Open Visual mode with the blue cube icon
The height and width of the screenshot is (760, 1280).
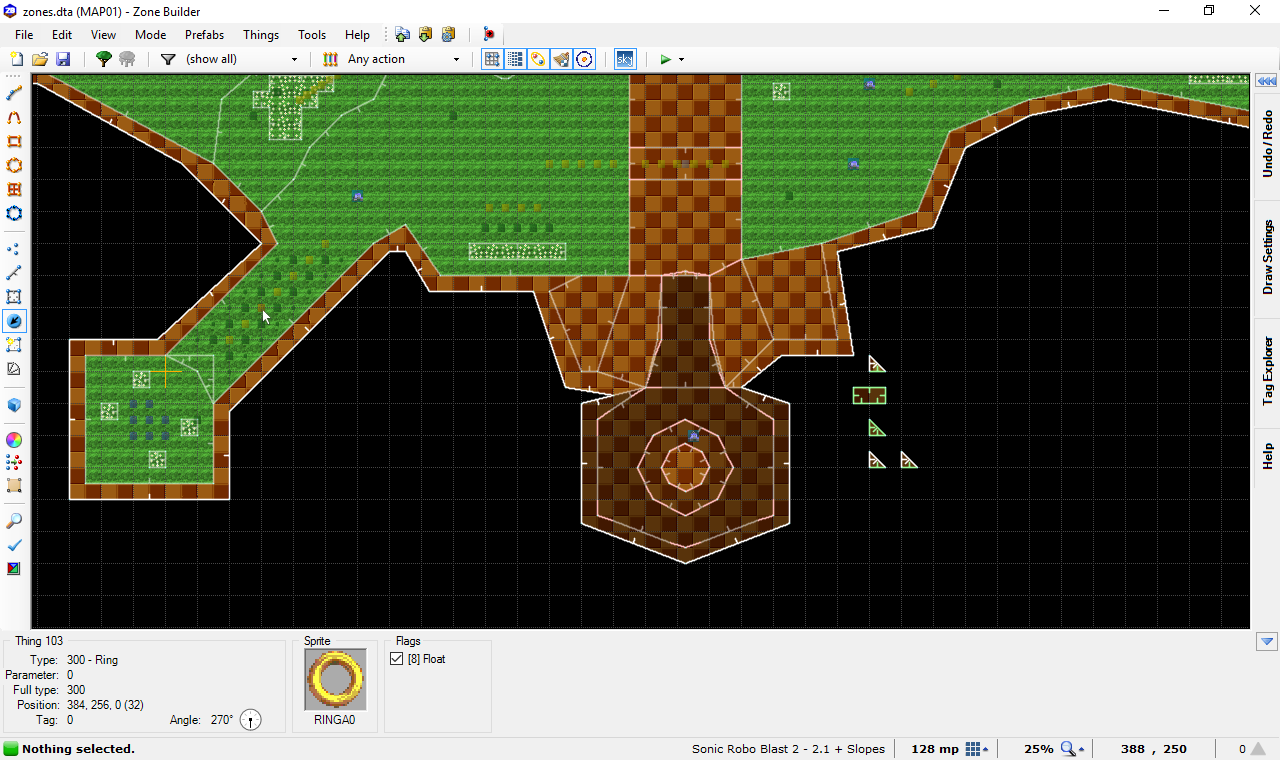pos(14,405)
